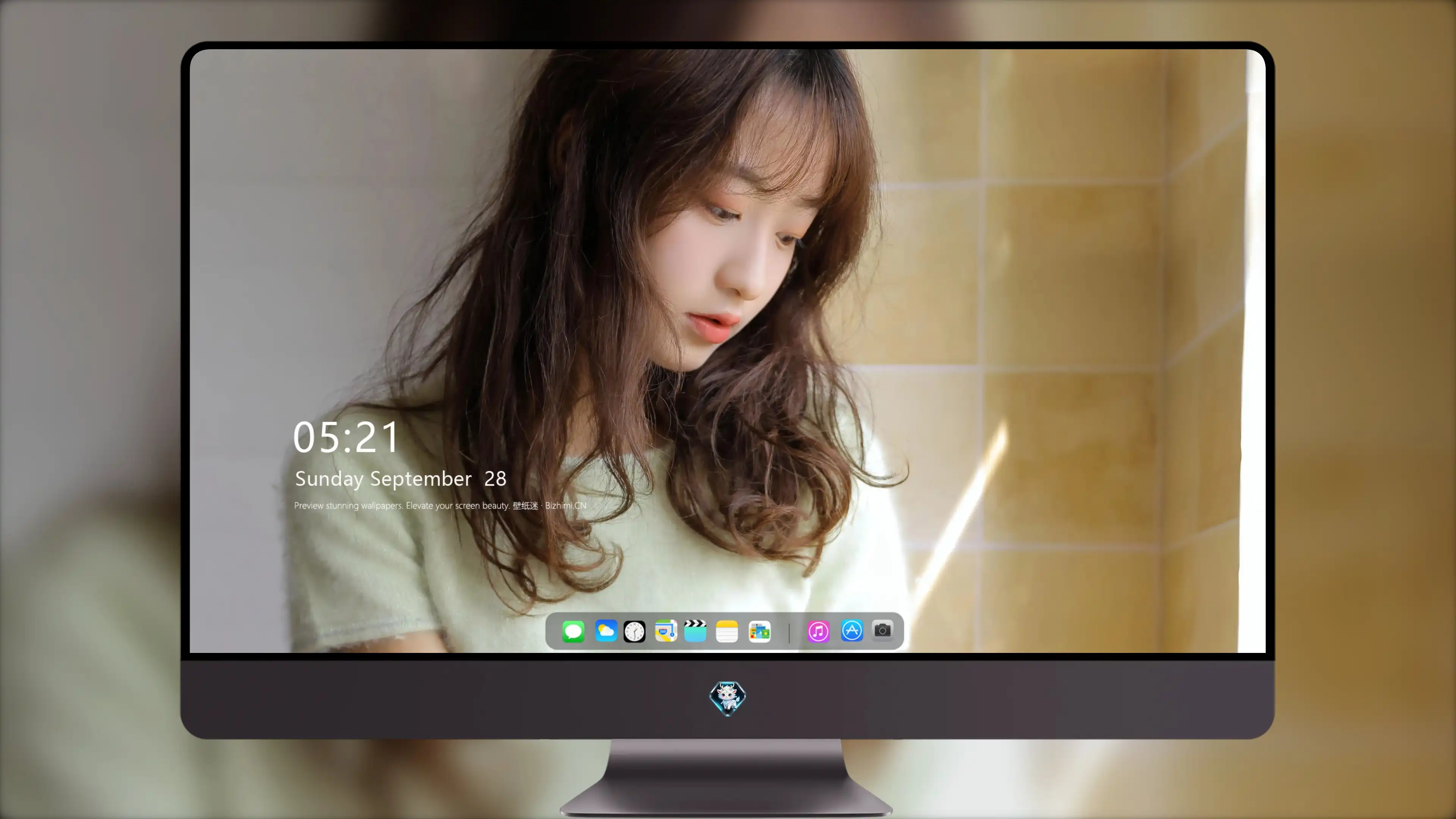The width and height of the screenshot is (1456, 819).
Task: Click the date text 'Sunday September 28'
Action: (401, 479)
